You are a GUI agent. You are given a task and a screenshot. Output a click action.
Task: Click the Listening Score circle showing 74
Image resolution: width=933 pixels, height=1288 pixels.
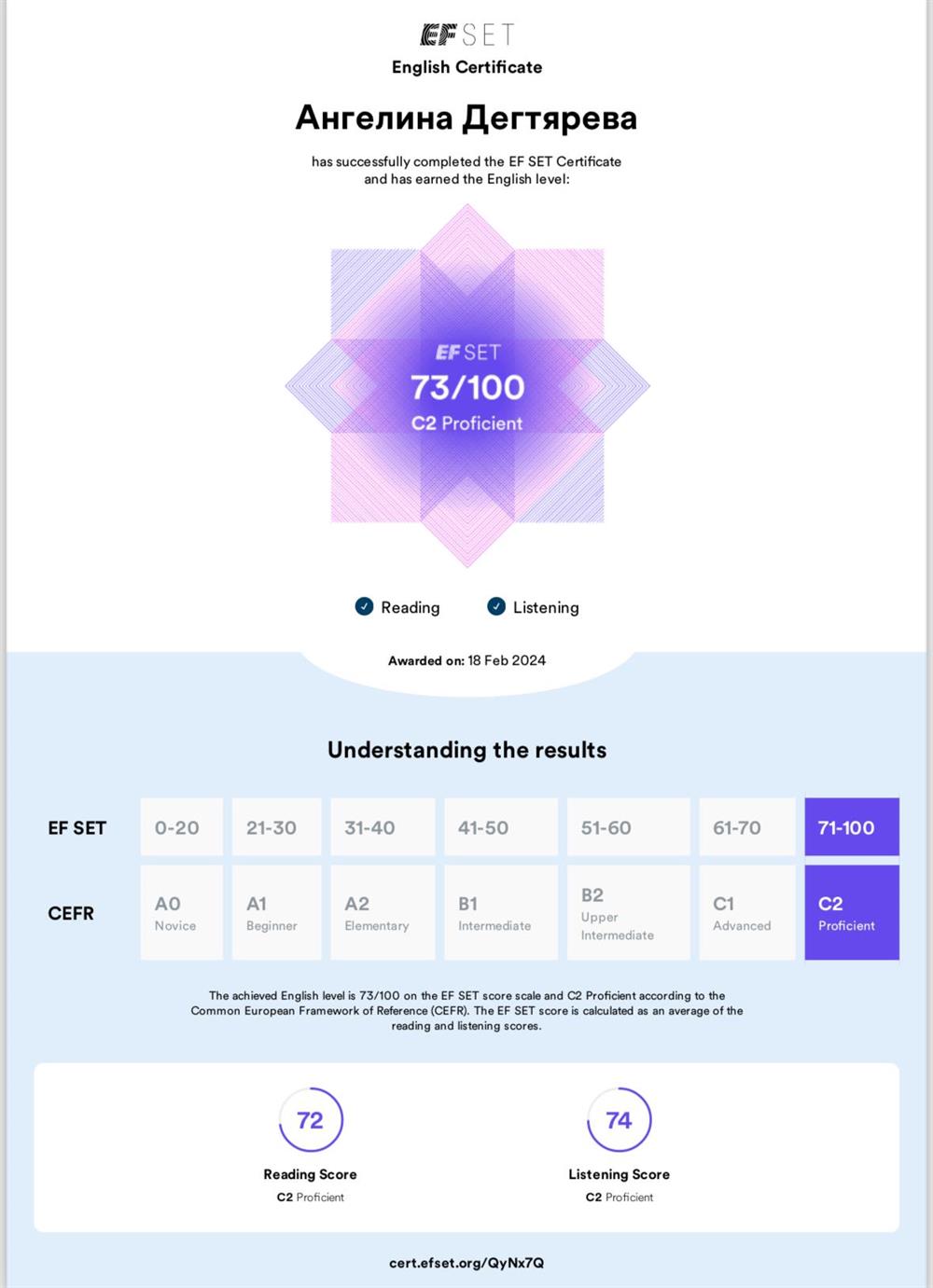point(620,1119)
